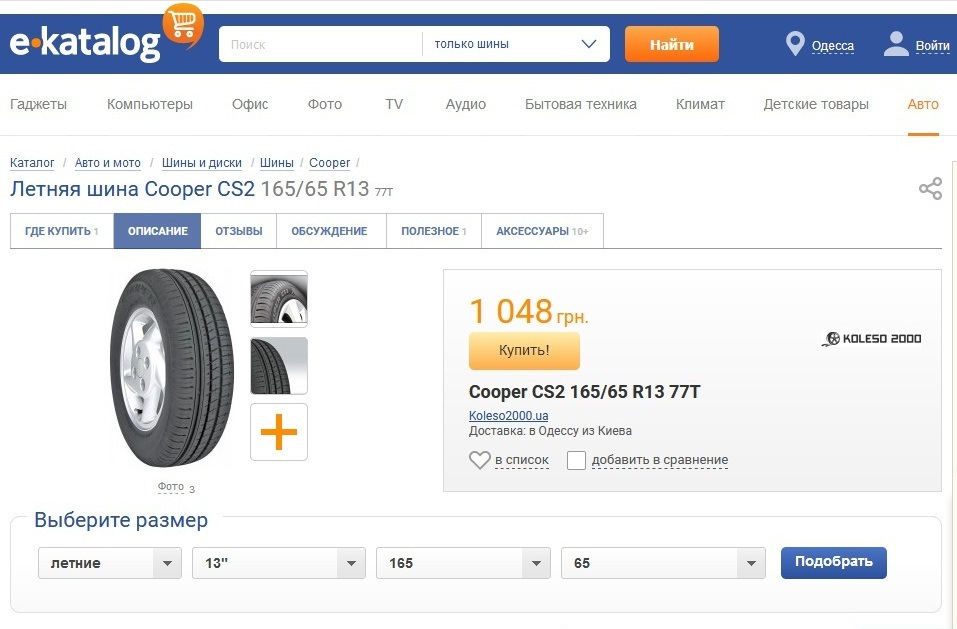Go to 'Шины' breadcrumb
Viewport: 957px width, 629px height.
click(x=276, y=163)
